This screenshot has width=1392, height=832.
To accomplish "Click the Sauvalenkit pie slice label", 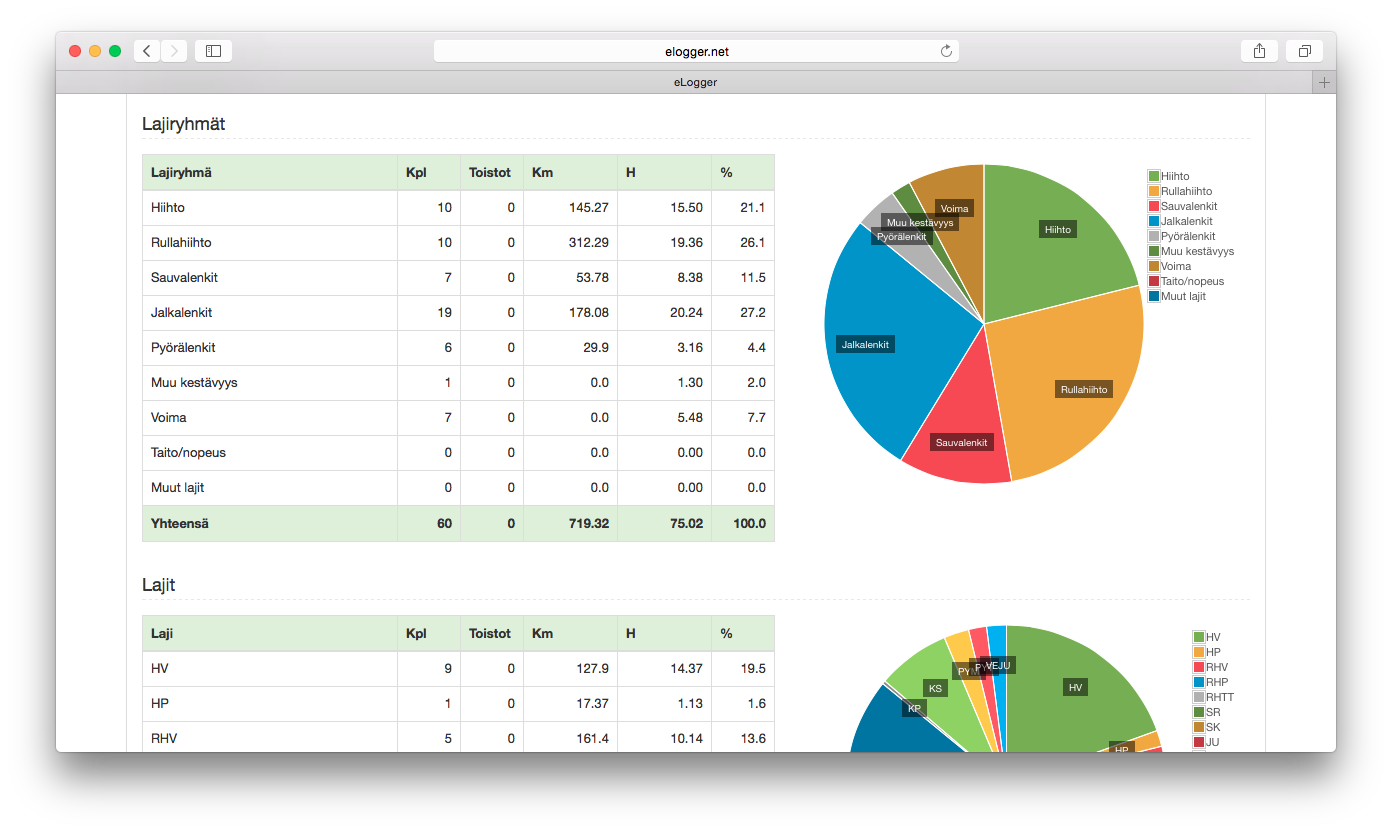I will click(x=961, y=442).
